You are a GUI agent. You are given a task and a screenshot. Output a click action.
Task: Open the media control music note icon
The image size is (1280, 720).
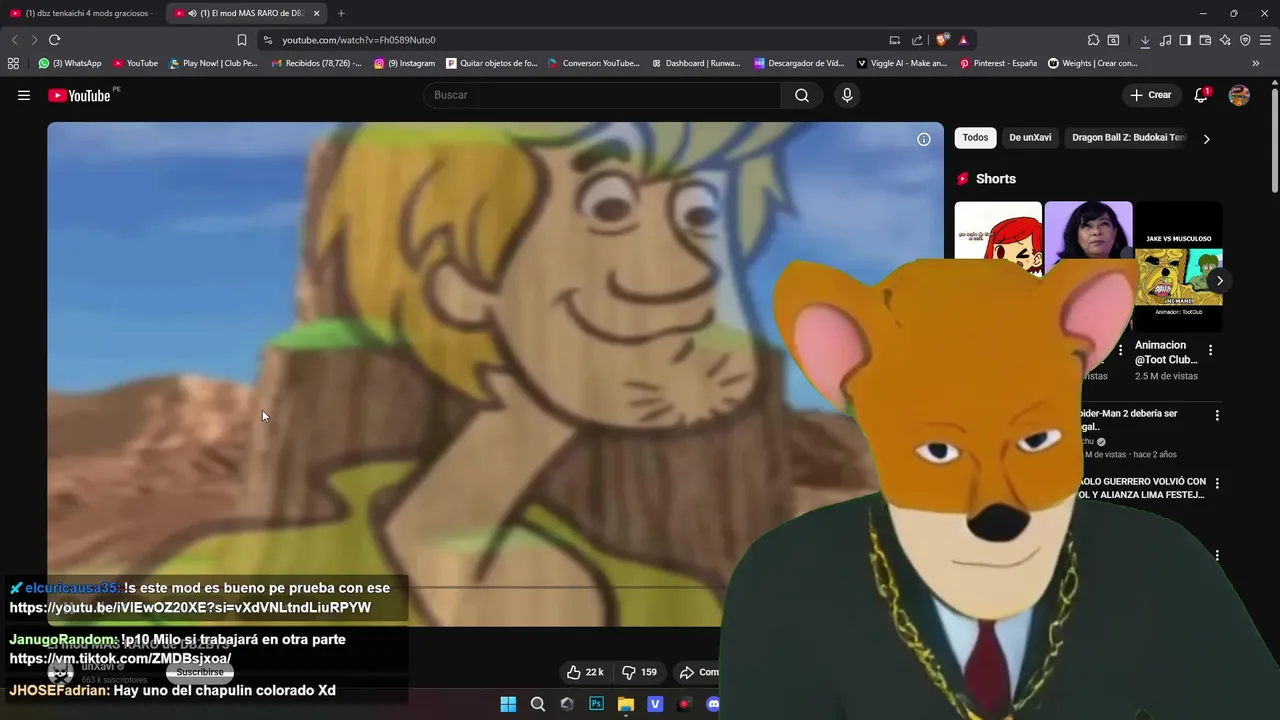pyautogui.click(x=1165, y=40)
